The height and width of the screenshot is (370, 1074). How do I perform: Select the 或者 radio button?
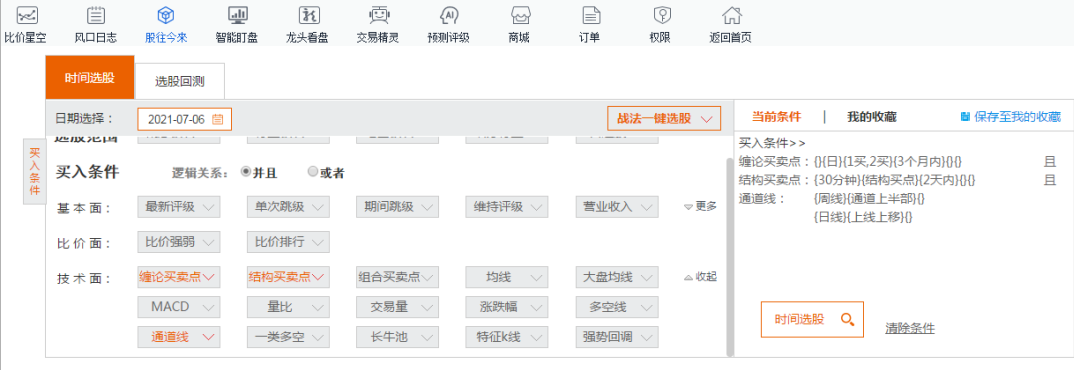[313, 173]
